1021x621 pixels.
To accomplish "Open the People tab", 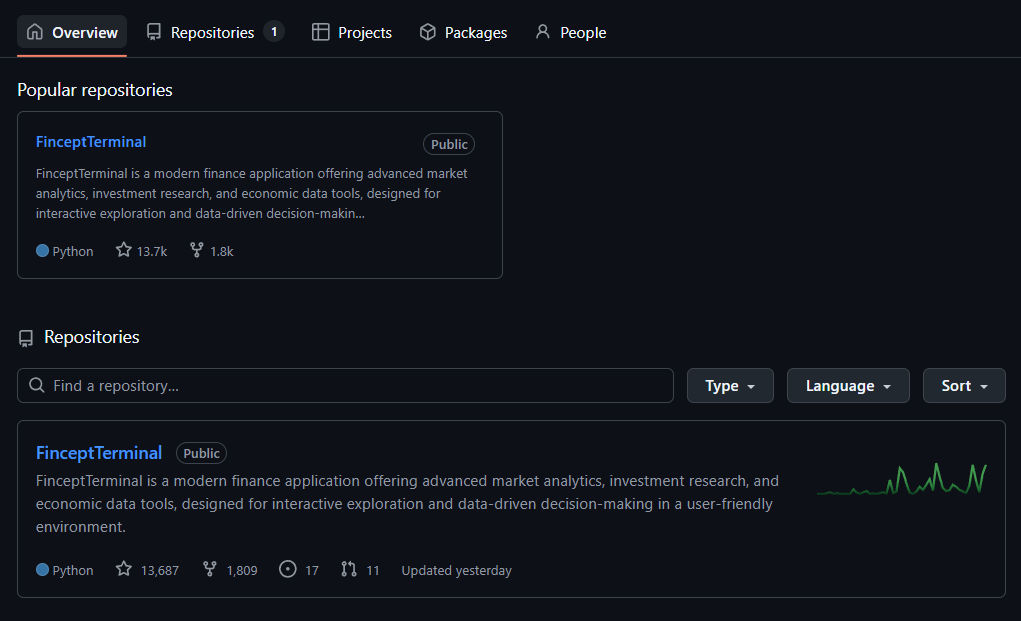I will point(570,32).
